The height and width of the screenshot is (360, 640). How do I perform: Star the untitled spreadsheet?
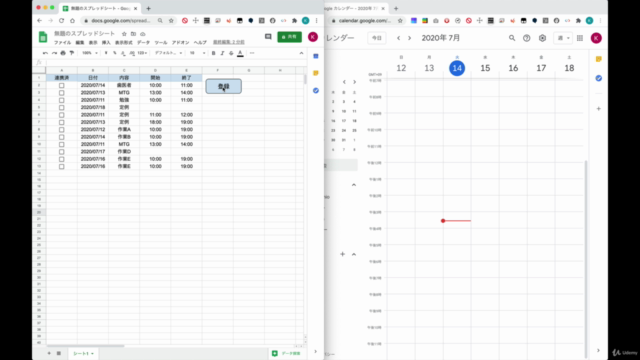(124, 34)
